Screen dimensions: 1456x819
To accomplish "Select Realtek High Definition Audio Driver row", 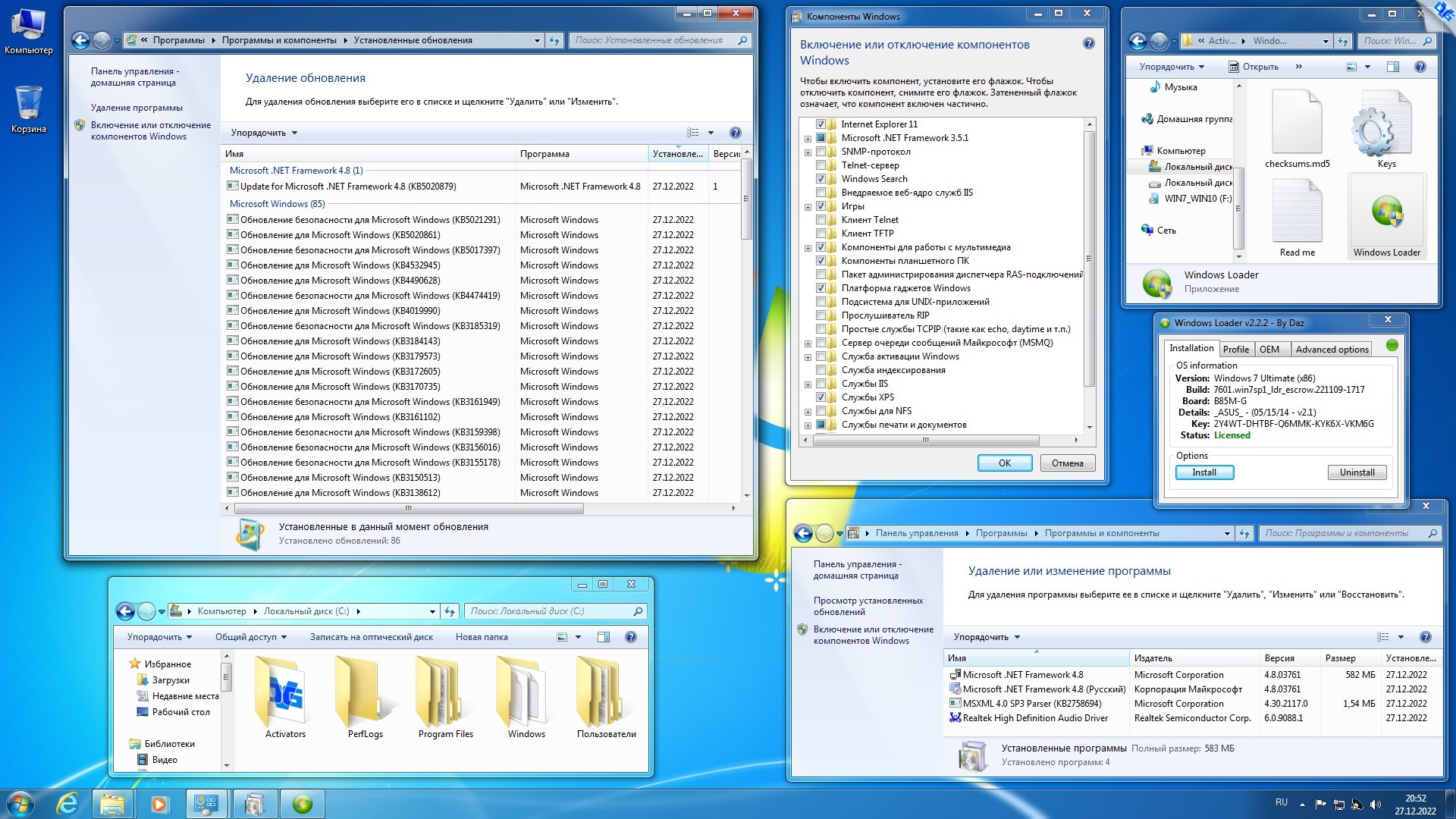I will pos(1194,718).
